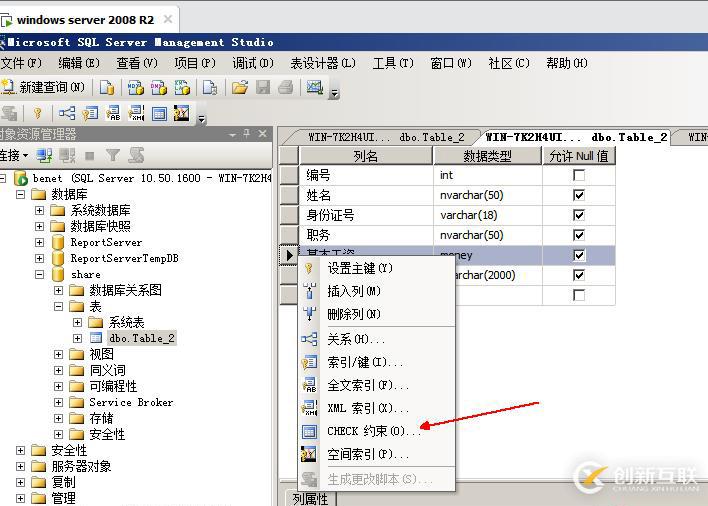Screen dimensions: 708x506
Task: Click the Manage Indexes and Keys toolbar icon
Action: (90, 113)
